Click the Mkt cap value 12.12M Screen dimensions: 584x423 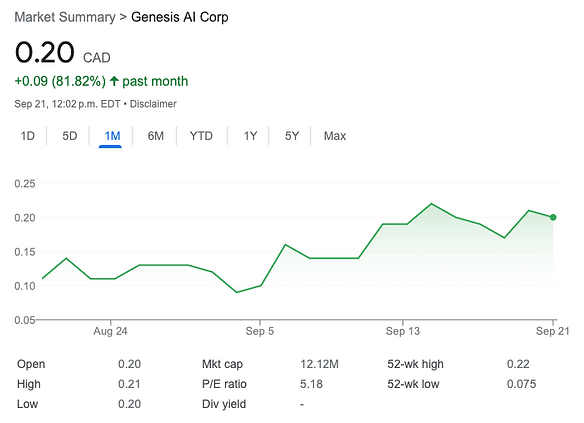[x=320, y=364]
